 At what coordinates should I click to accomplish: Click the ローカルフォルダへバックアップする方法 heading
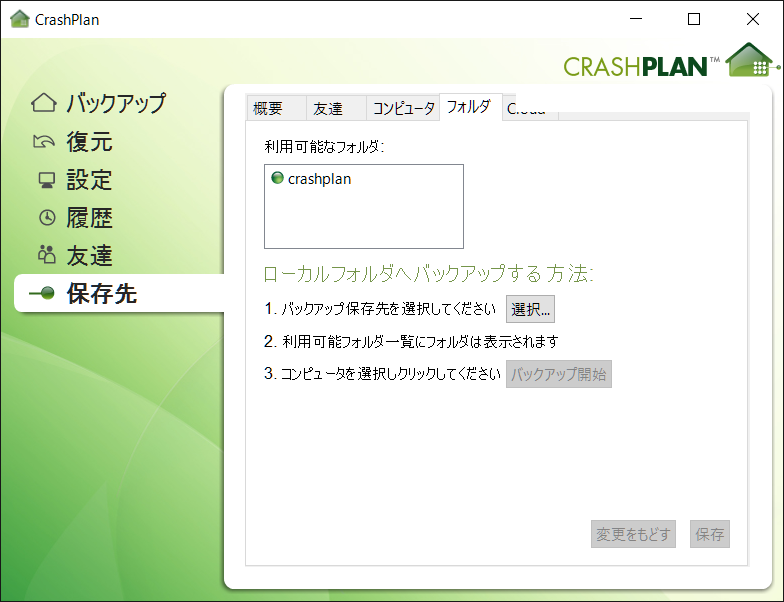coord(428,274)
